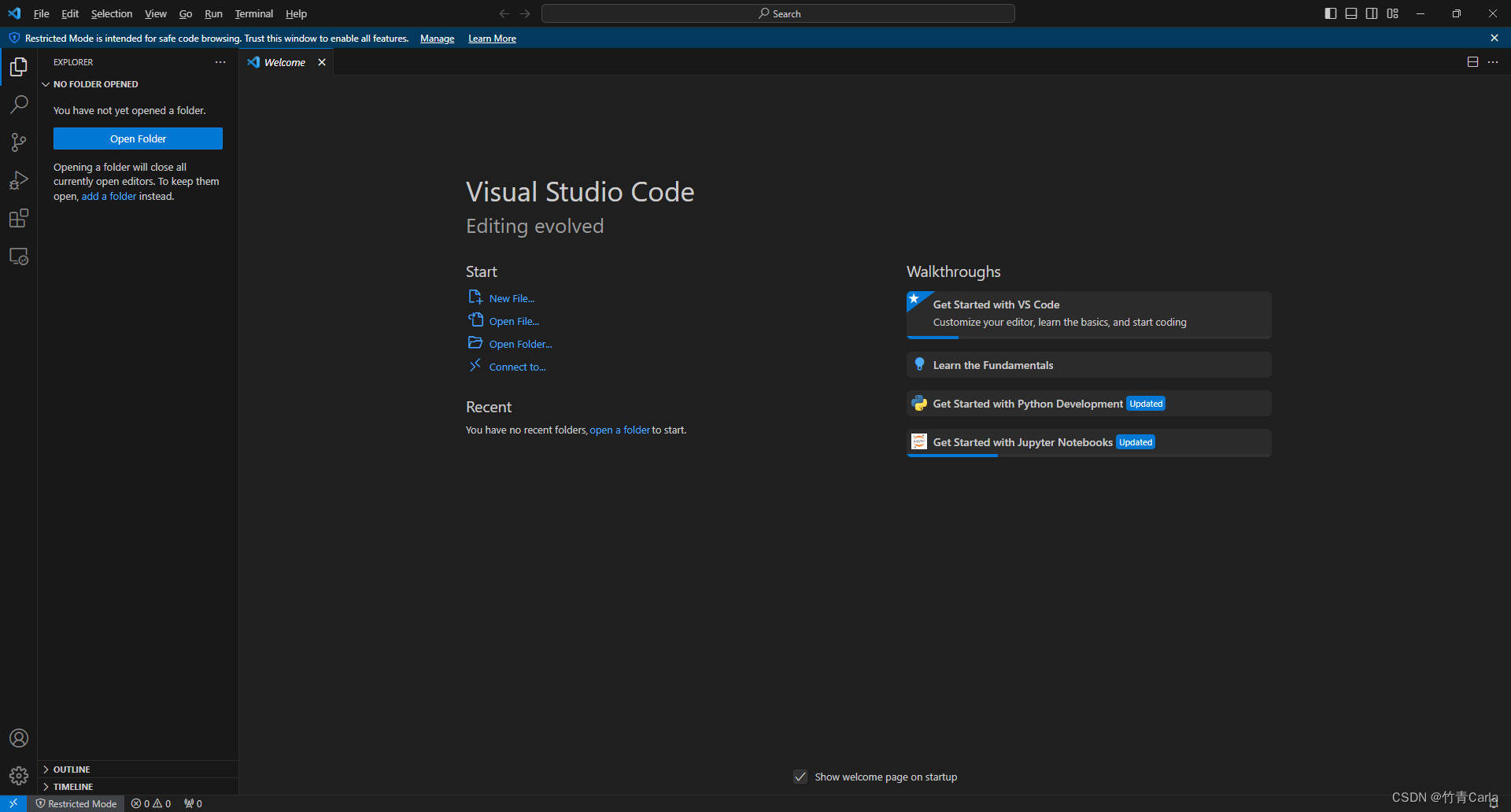
Task: Select the Welcome tab
Action: (x=285, y=62)
